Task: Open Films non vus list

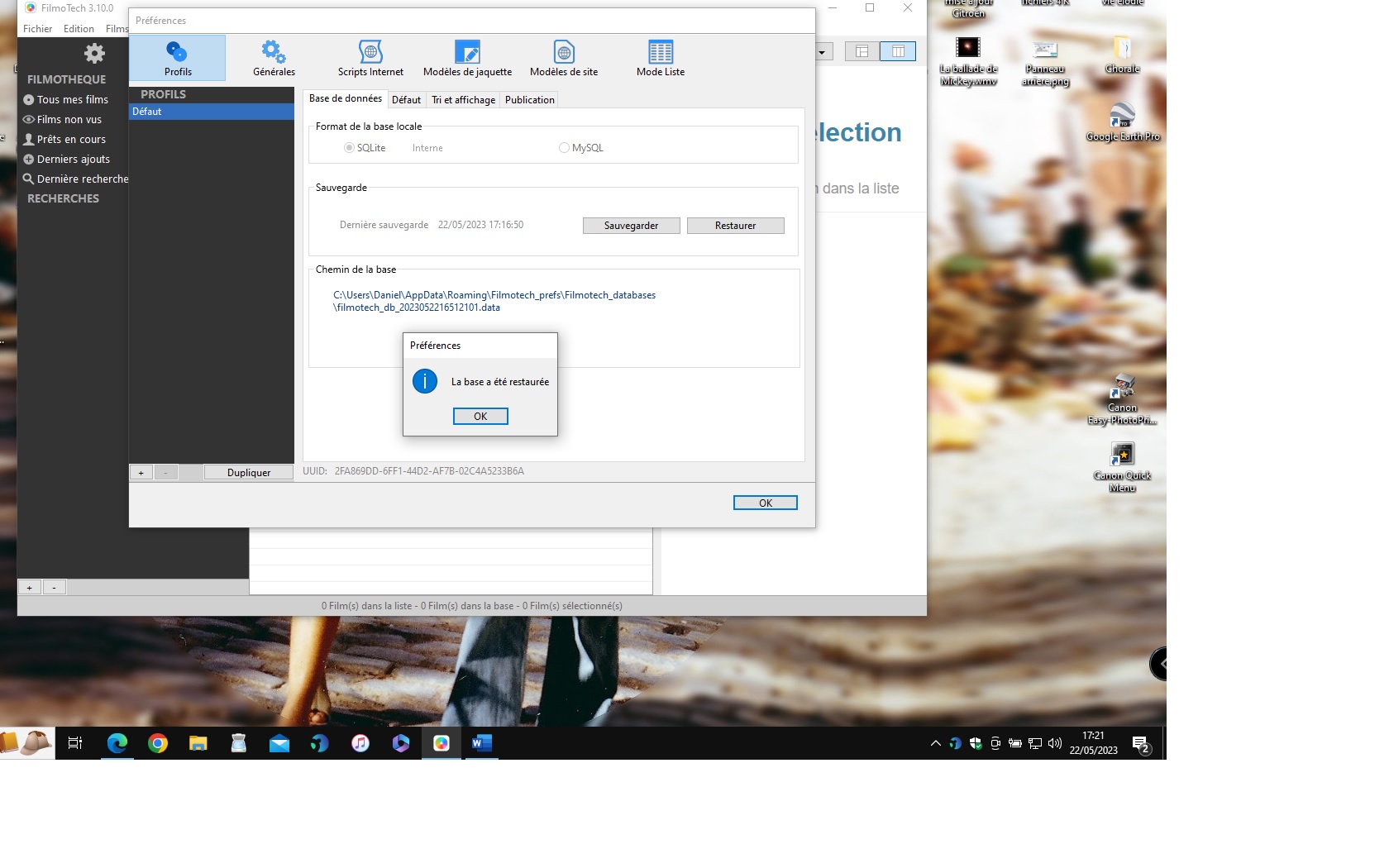Action: point(69,120)
